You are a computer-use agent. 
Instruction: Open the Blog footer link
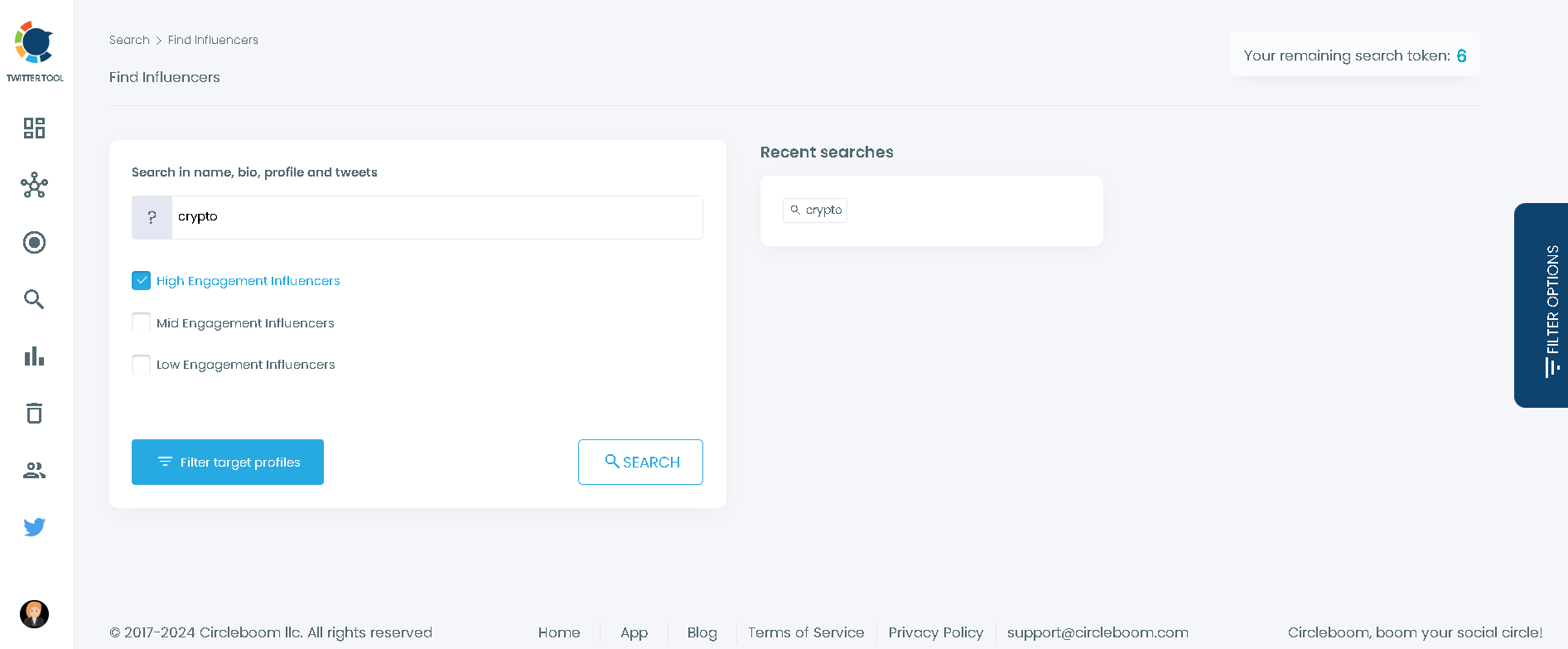tap(702, 632)
